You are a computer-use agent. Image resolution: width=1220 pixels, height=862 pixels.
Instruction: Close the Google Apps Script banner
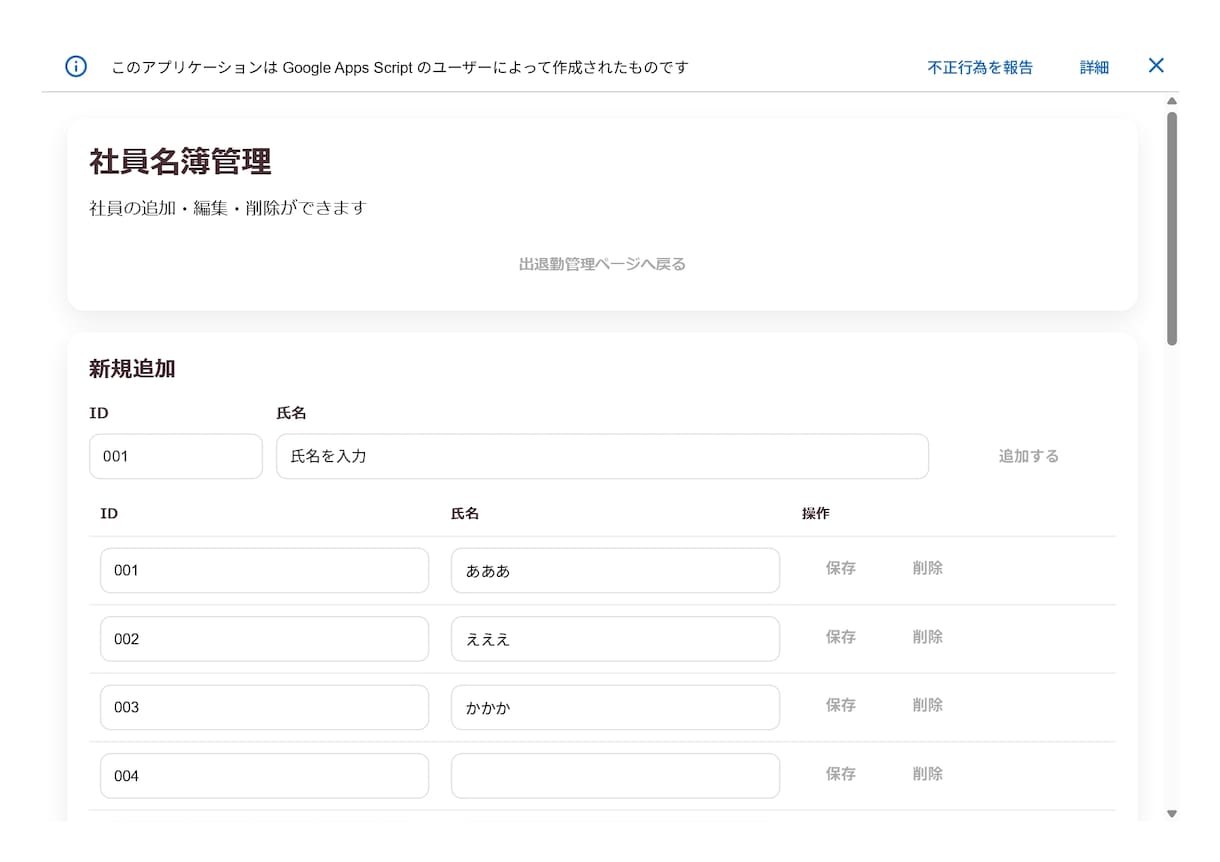point(1156,66)
